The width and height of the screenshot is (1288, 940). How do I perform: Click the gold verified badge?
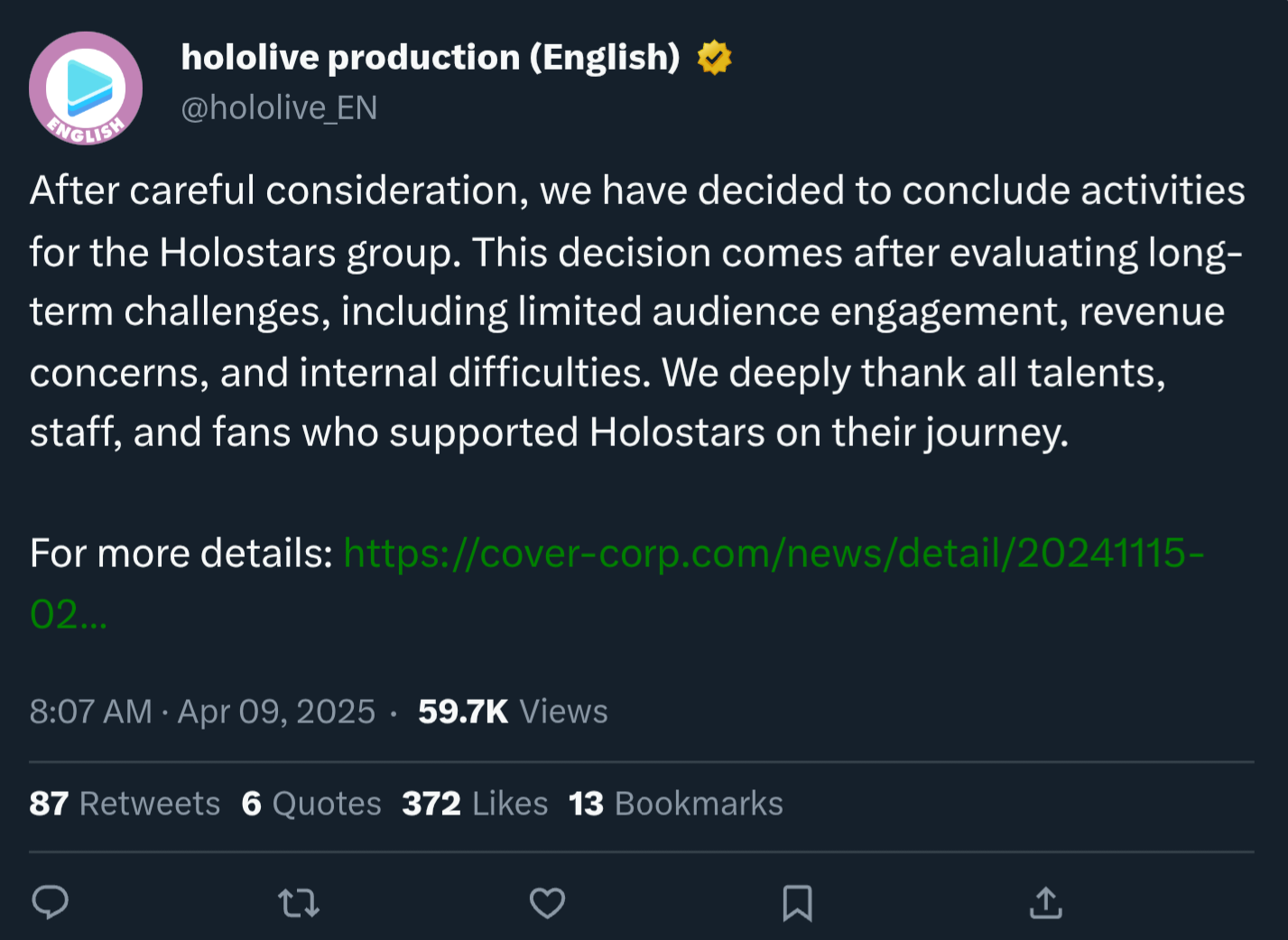point(714,58)
